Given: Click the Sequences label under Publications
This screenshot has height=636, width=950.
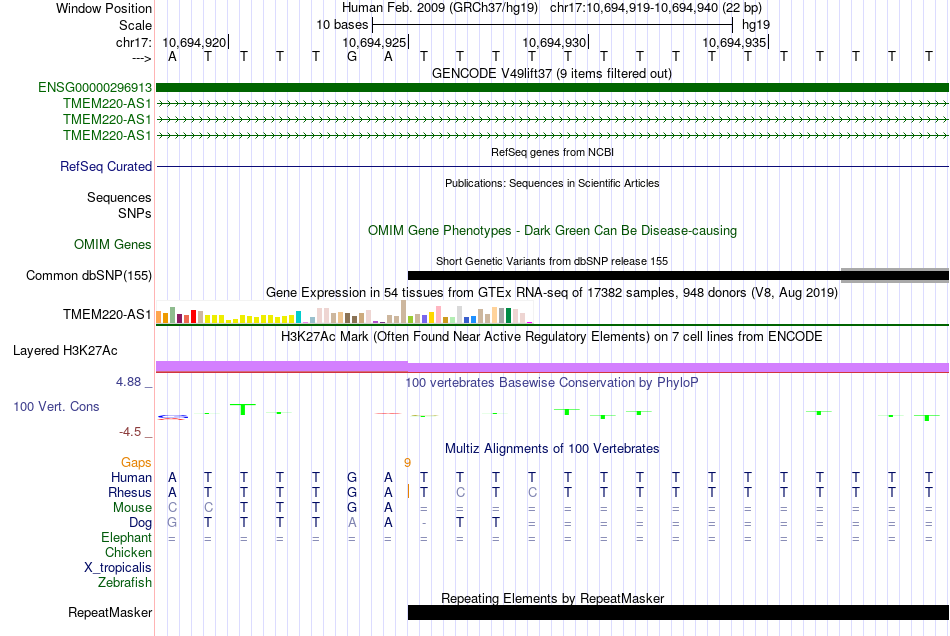Looking at the screenshot, I should click(119, 197).
